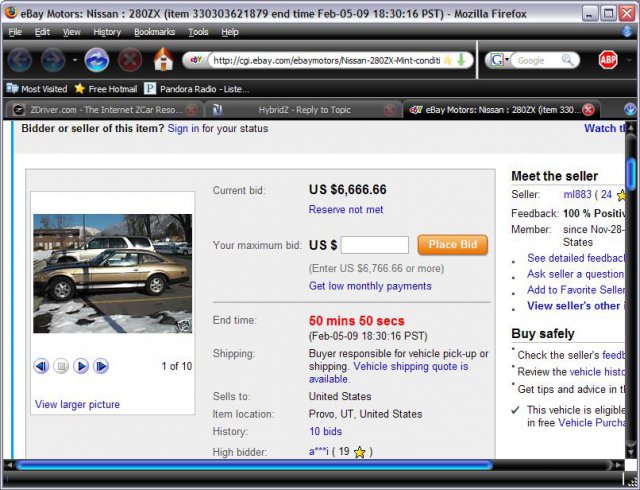Open the search engine selector dropdown
The image size is (640, 490).
tap(500, 60)
